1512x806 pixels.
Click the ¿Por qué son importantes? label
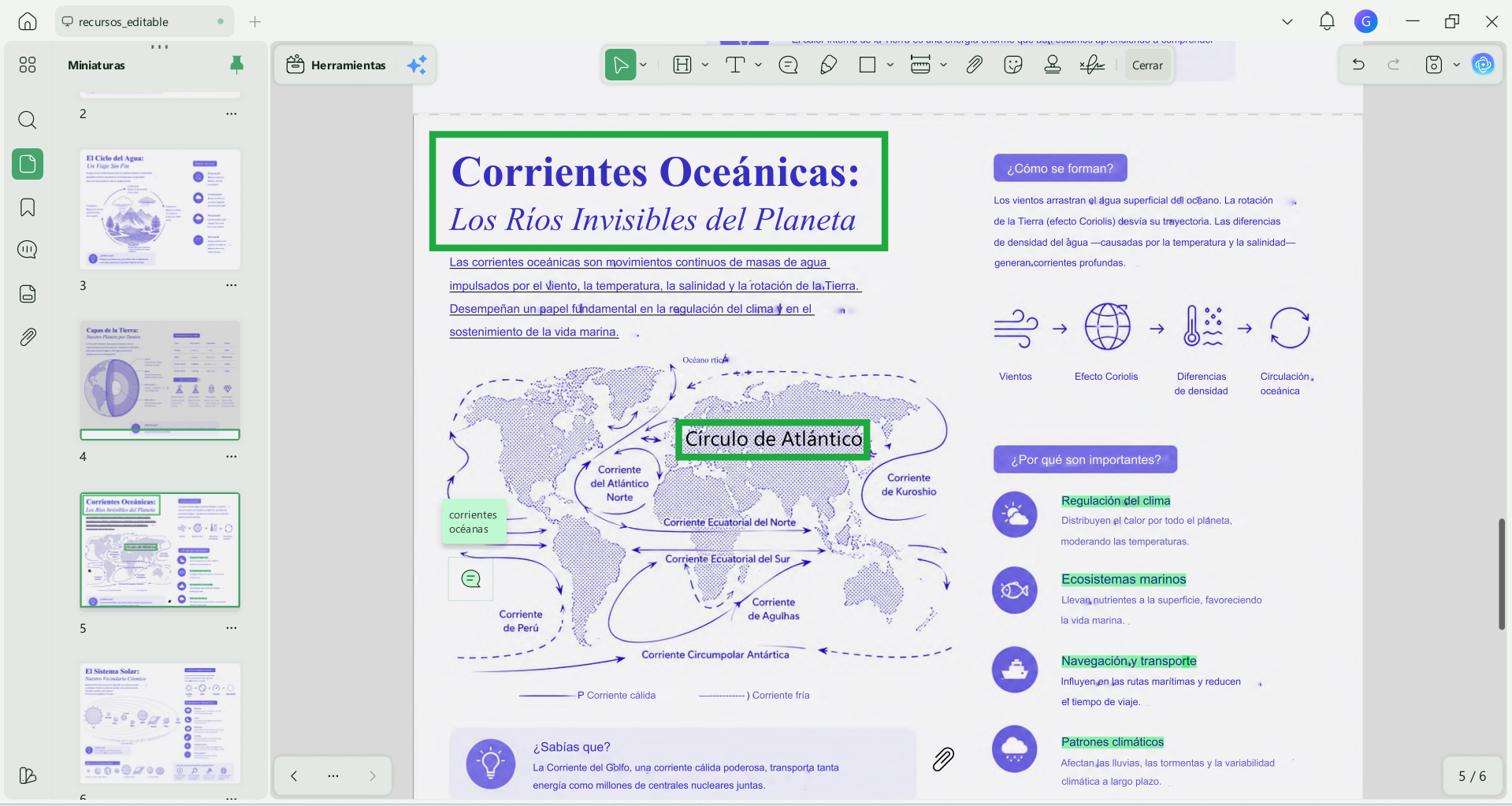pos(1086,459)
